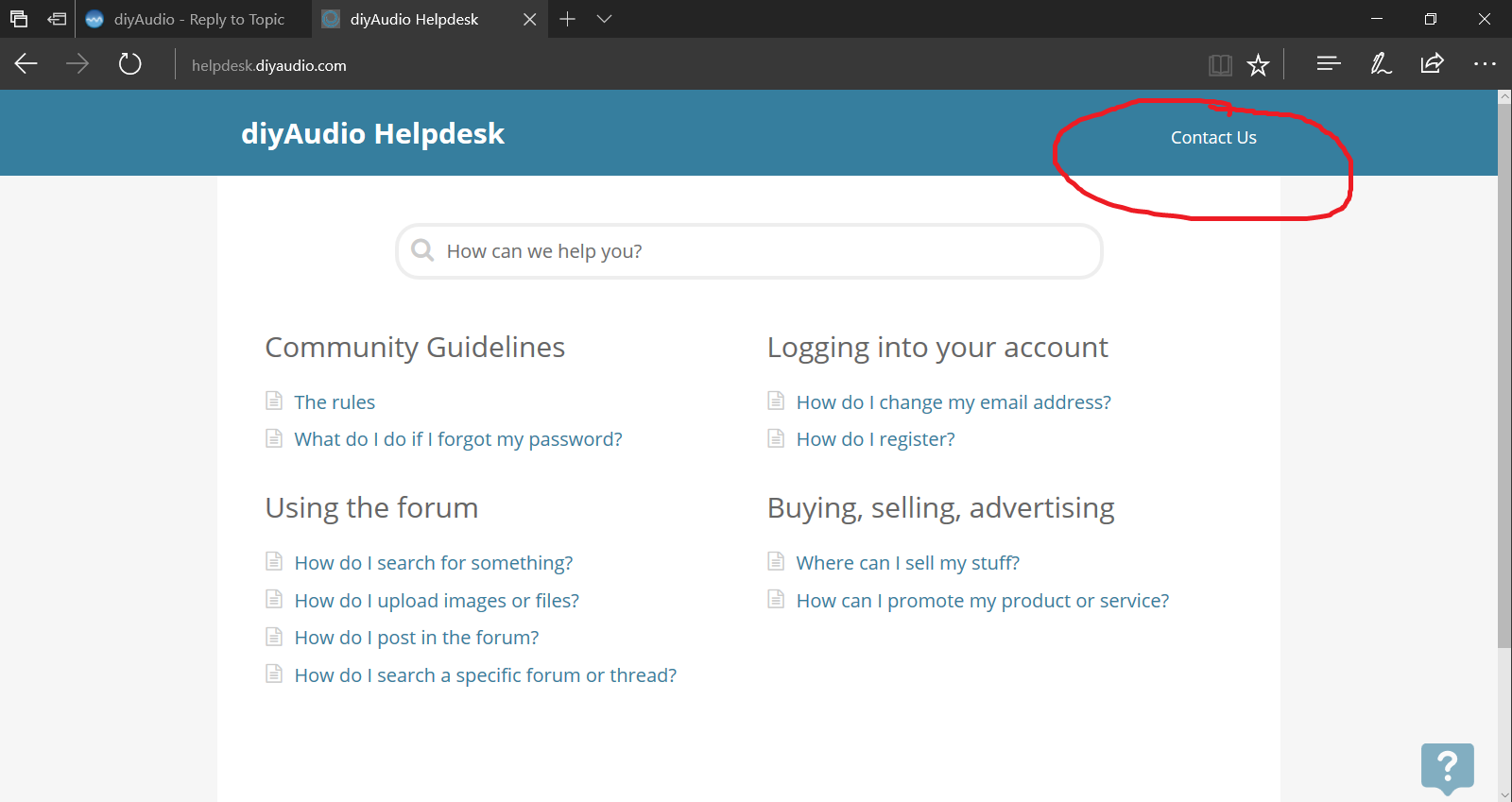Click document icon beside 'How do I post in the forum?'
The image size is (1512, 802).
pos(274,636)
